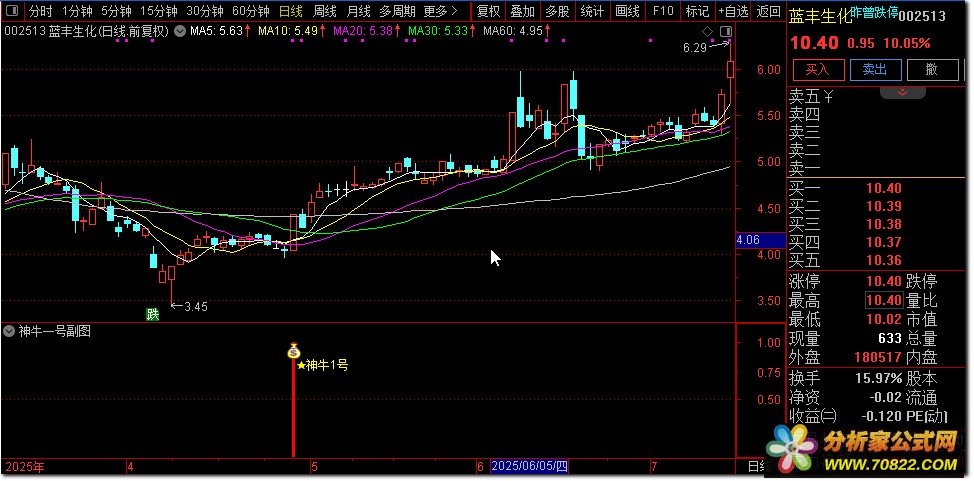The height and width of the screenshot is (481, 974).
Task: Switch to the 月线 monthly tab
Action: tap(358, 11)
